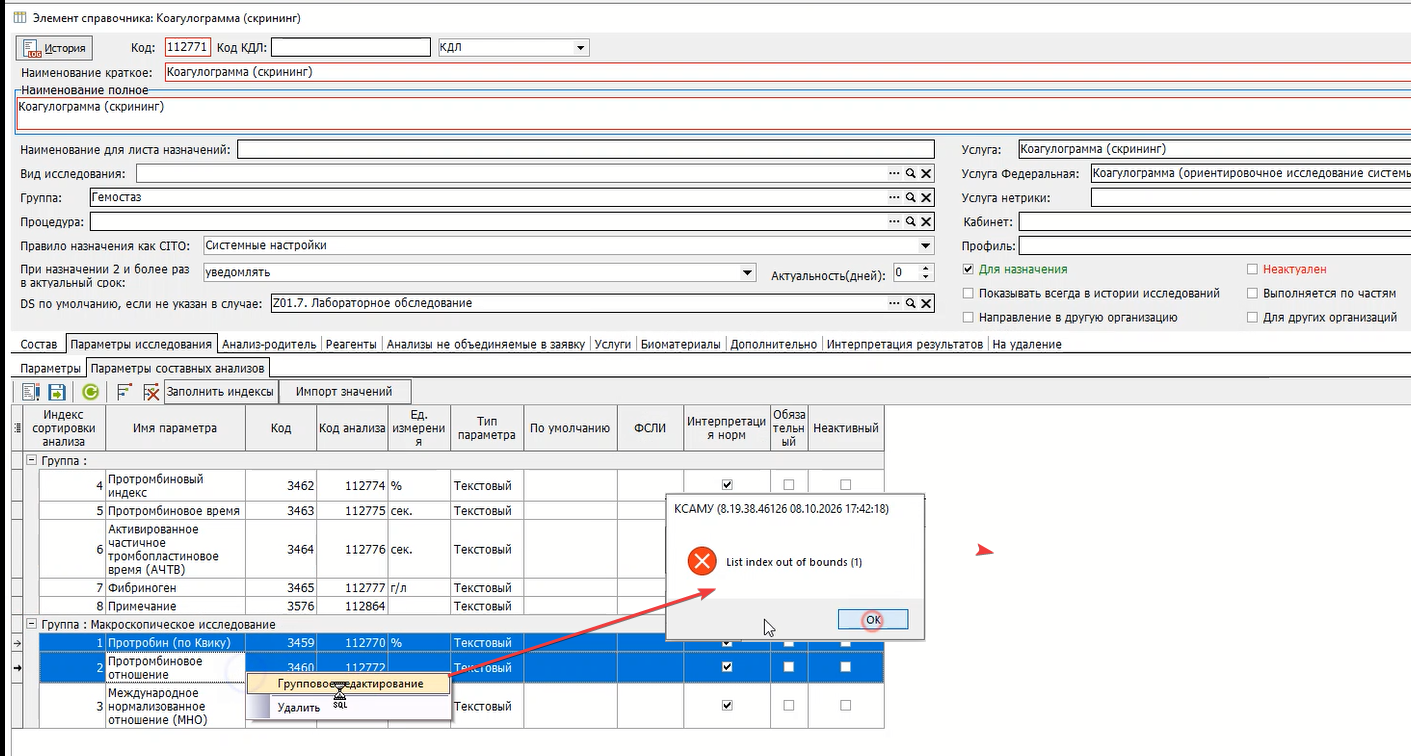Collapse Группа : Макроскопическое исследование
The height and width of the screenshot is (756, 1411).
coord(30,624)
